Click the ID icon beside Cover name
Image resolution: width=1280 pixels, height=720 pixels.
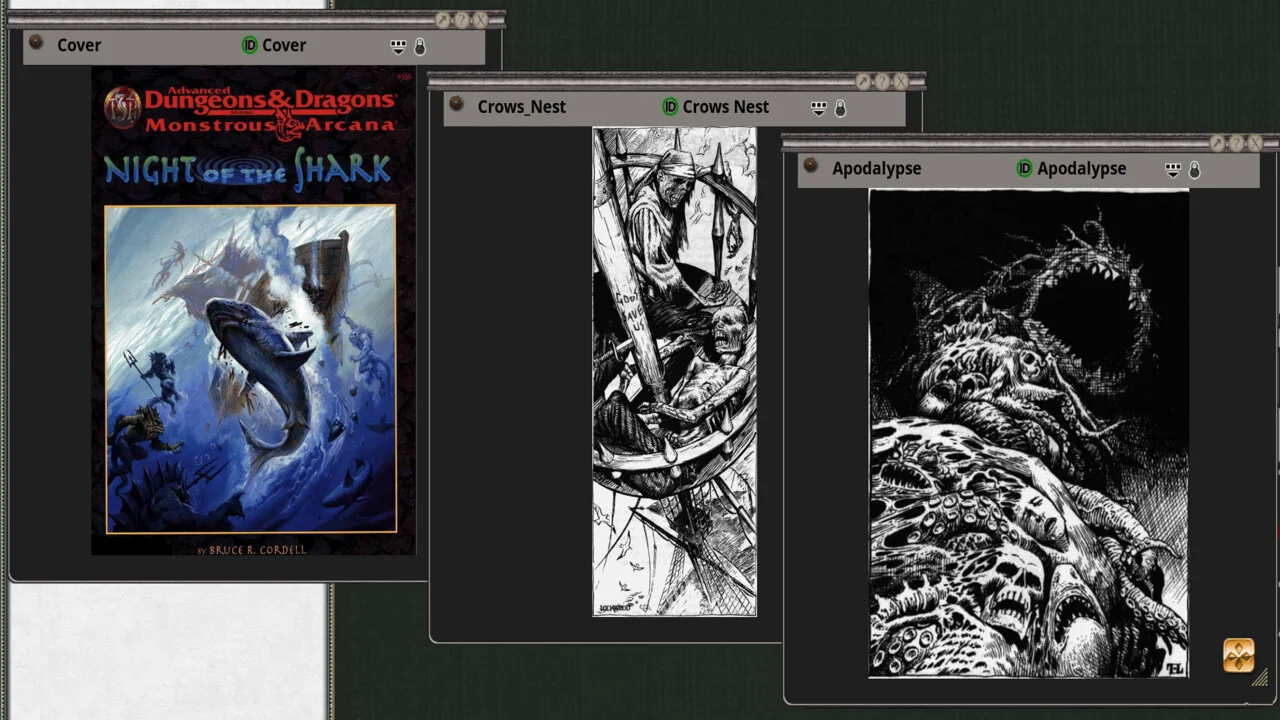(250, 45)
